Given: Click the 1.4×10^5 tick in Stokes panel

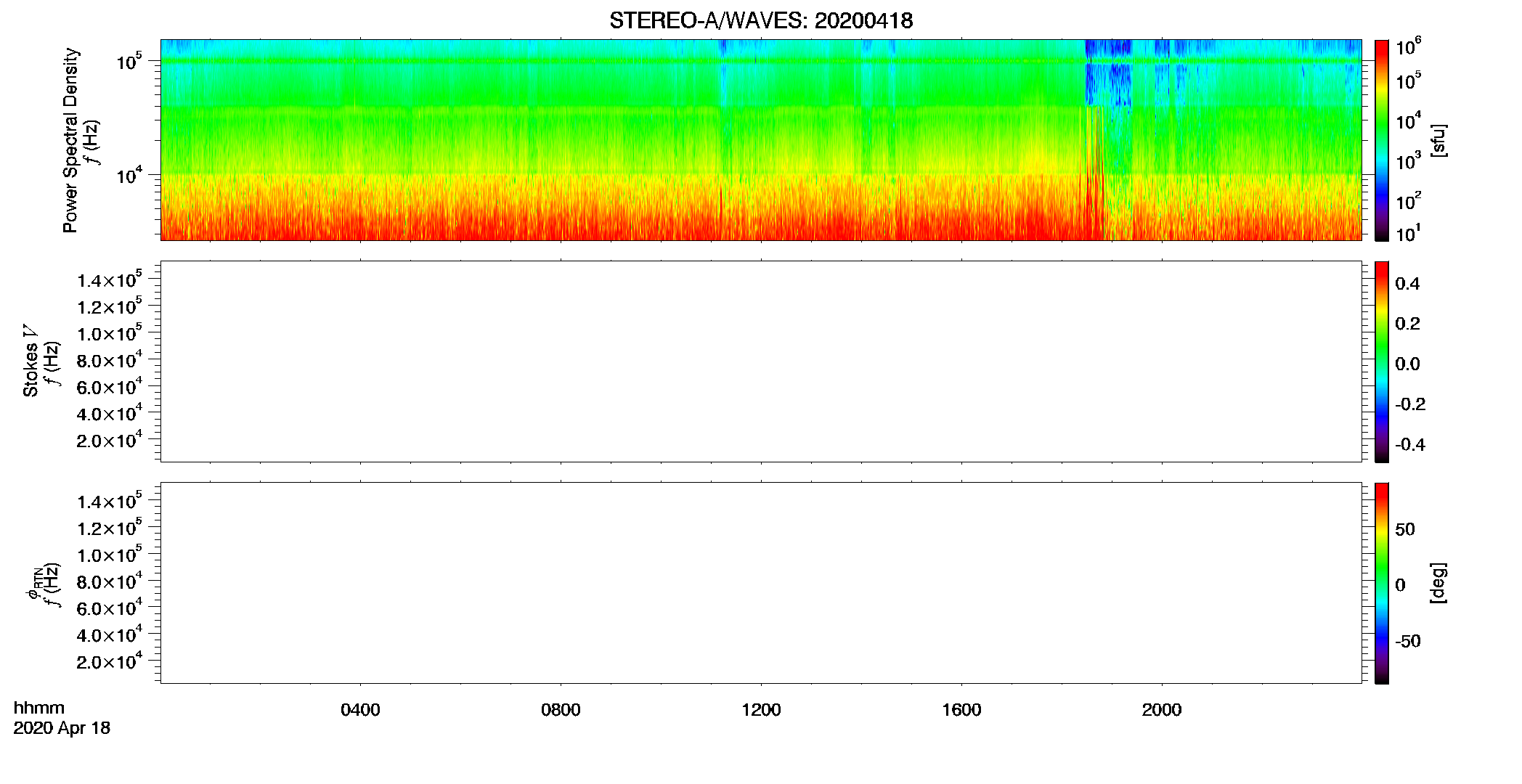Looking at the screenshot, I should (x=110, y=279).
